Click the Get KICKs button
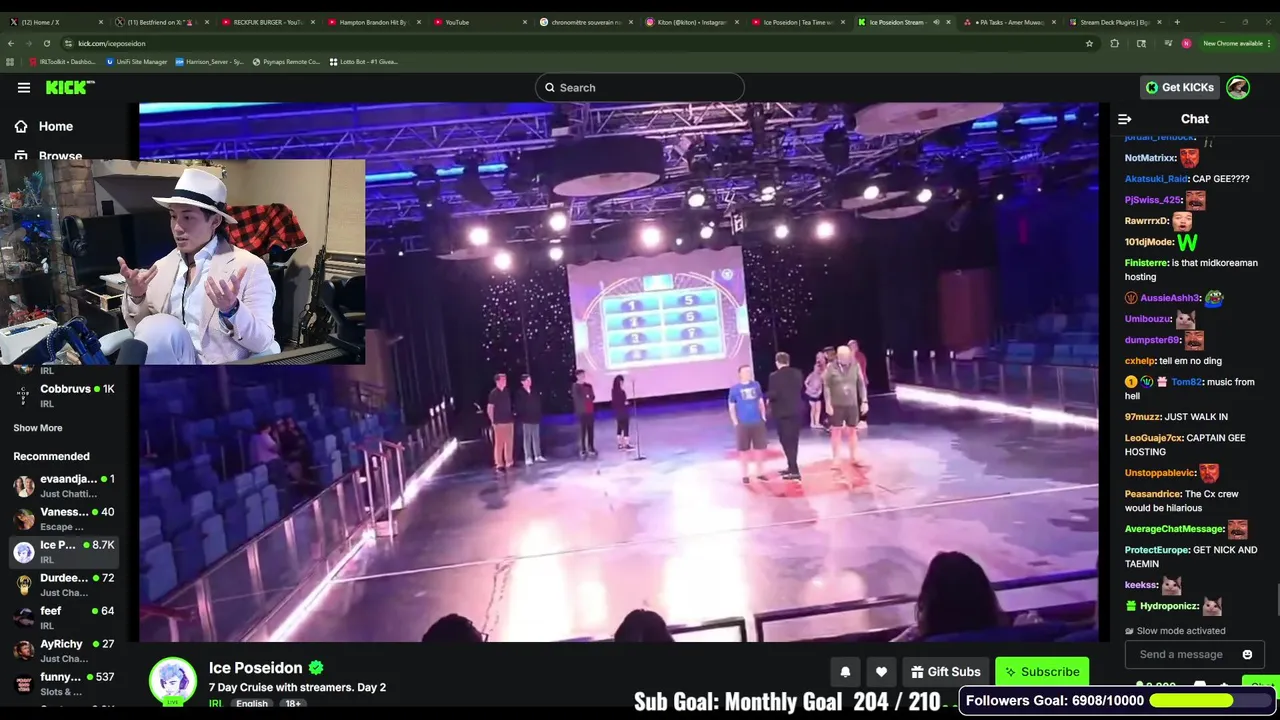The height and width of the screenshot is (720, 1280). pos(1179,87)
